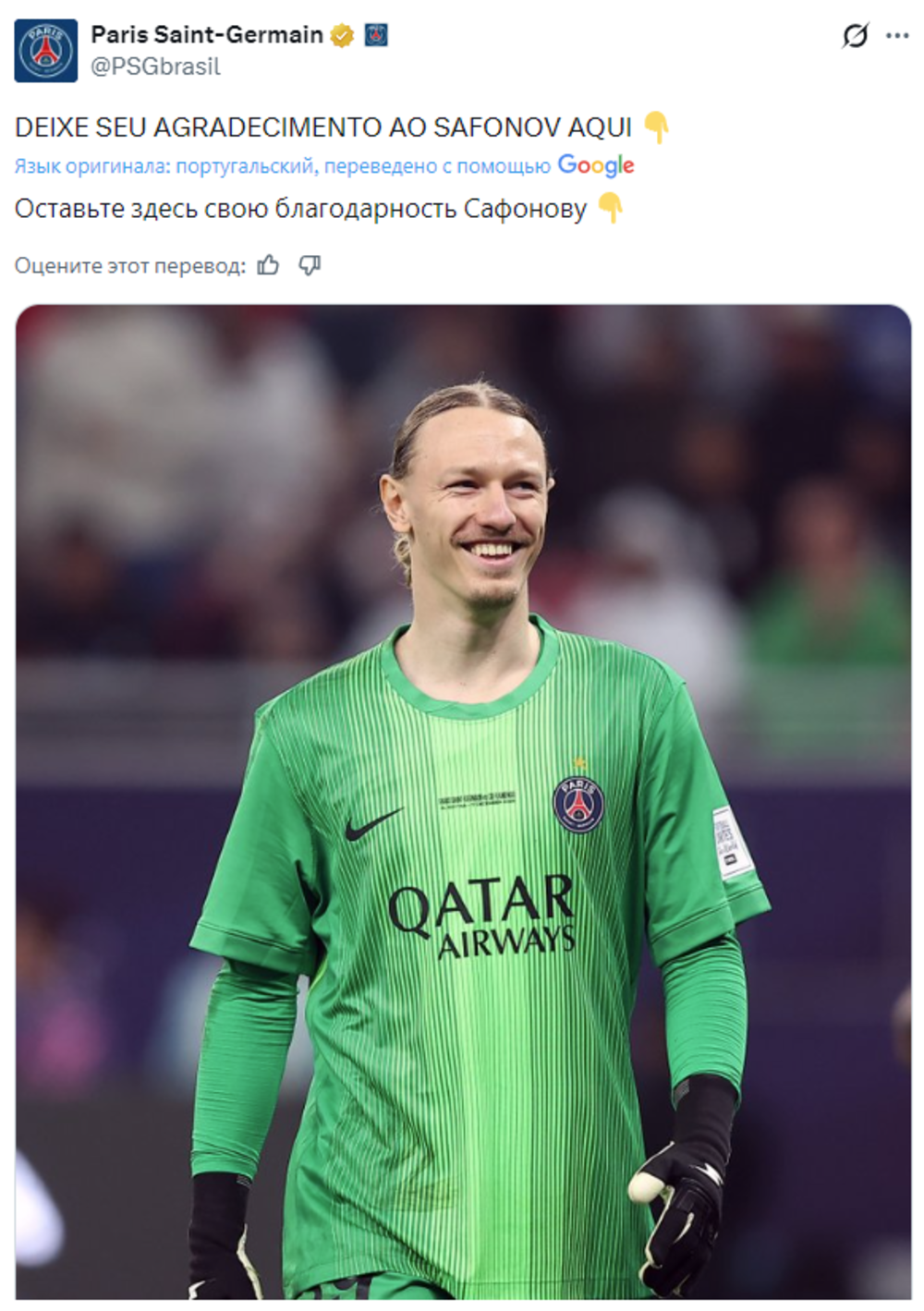Open the Paris Saint-Germain display name
Screen dimensions: 924x1311
[207, 35]
